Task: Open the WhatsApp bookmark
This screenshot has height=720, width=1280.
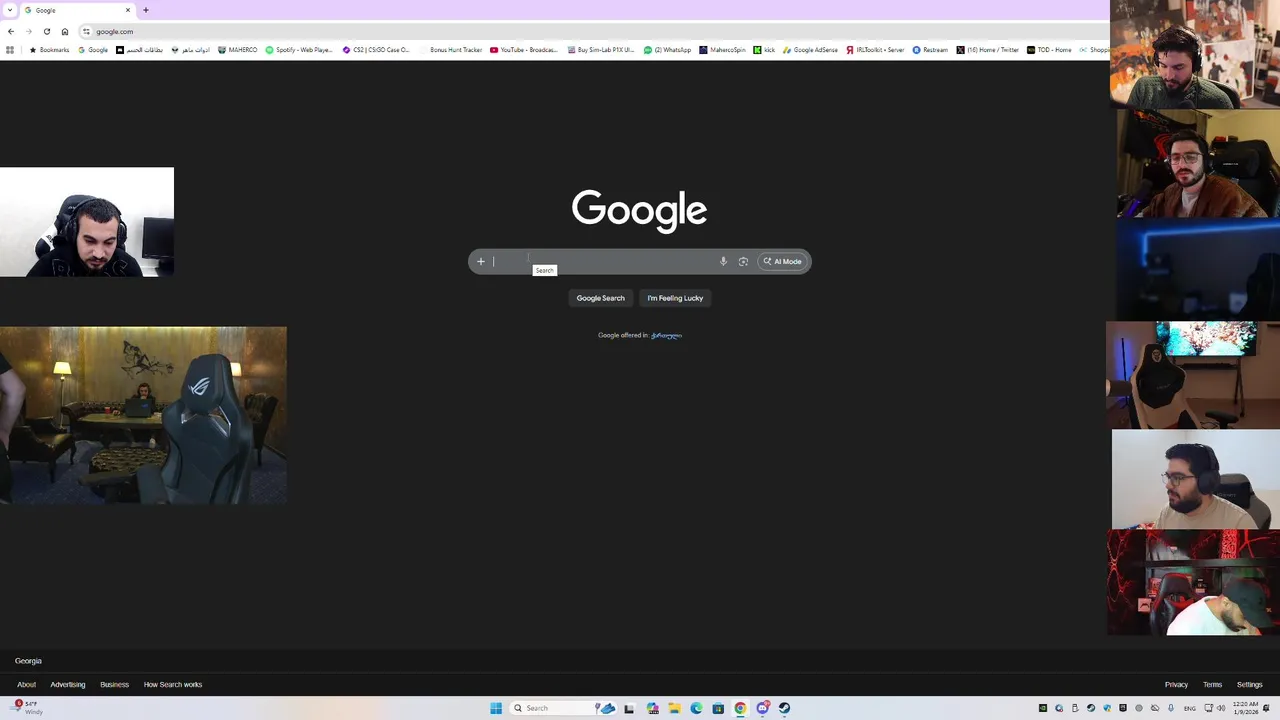Action: pyautogui.click(x=667, y=50)
